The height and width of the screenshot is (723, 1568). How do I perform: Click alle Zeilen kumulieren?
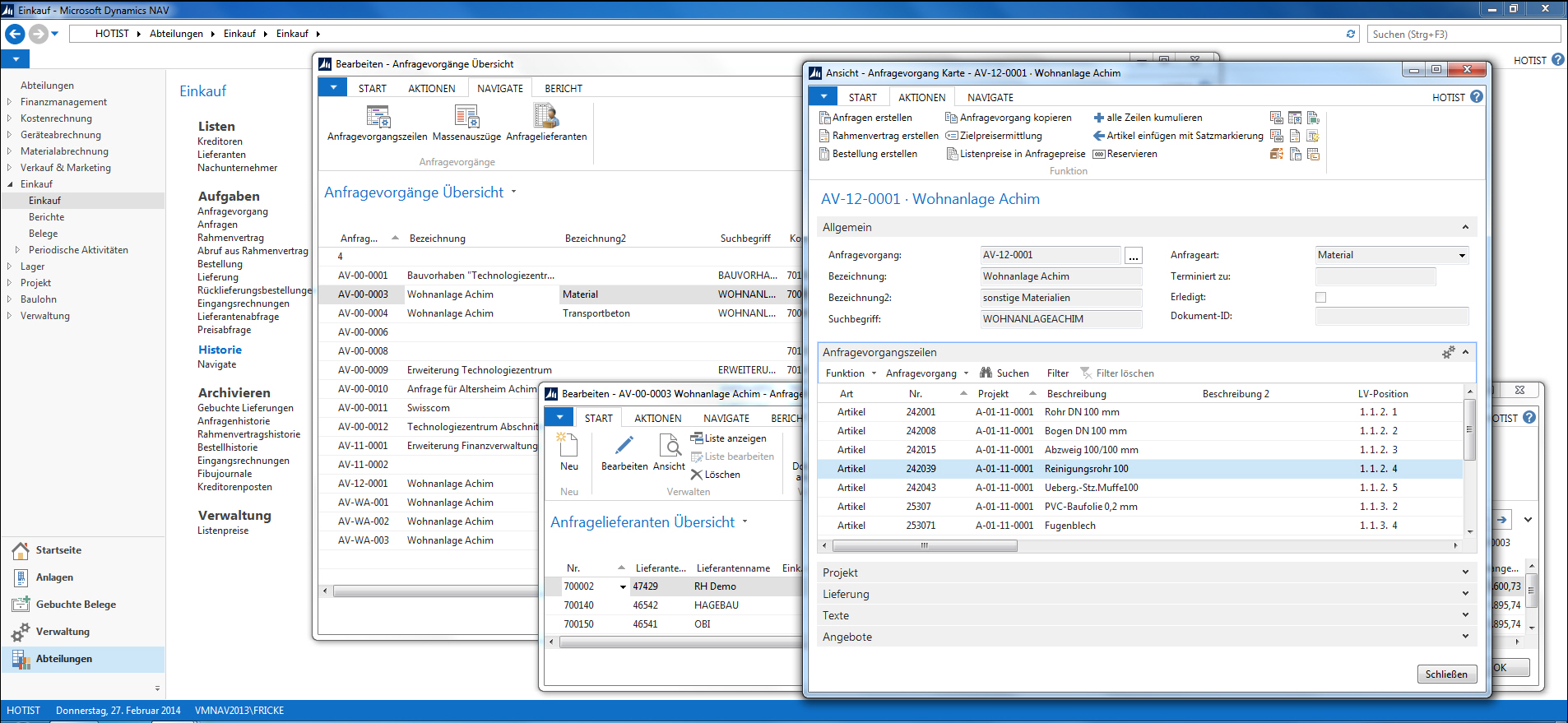(1148, 118)
